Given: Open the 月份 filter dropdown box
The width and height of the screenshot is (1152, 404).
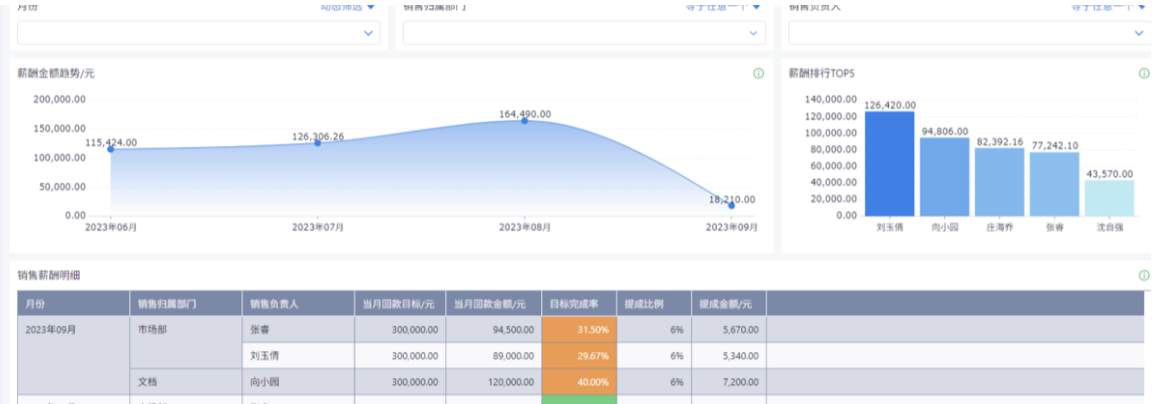Looking at the screenshot, I should point(199,33).
